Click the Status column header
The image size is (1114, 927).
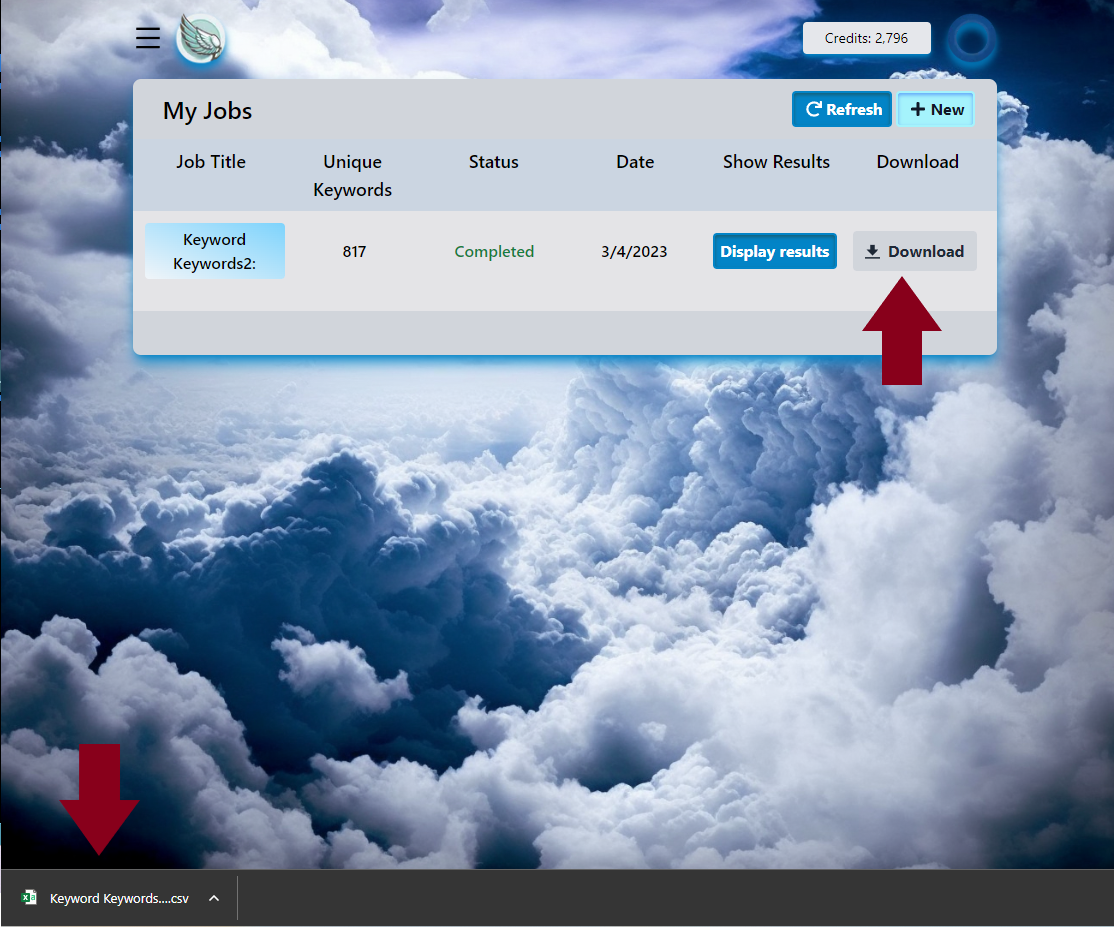point(494,162)
